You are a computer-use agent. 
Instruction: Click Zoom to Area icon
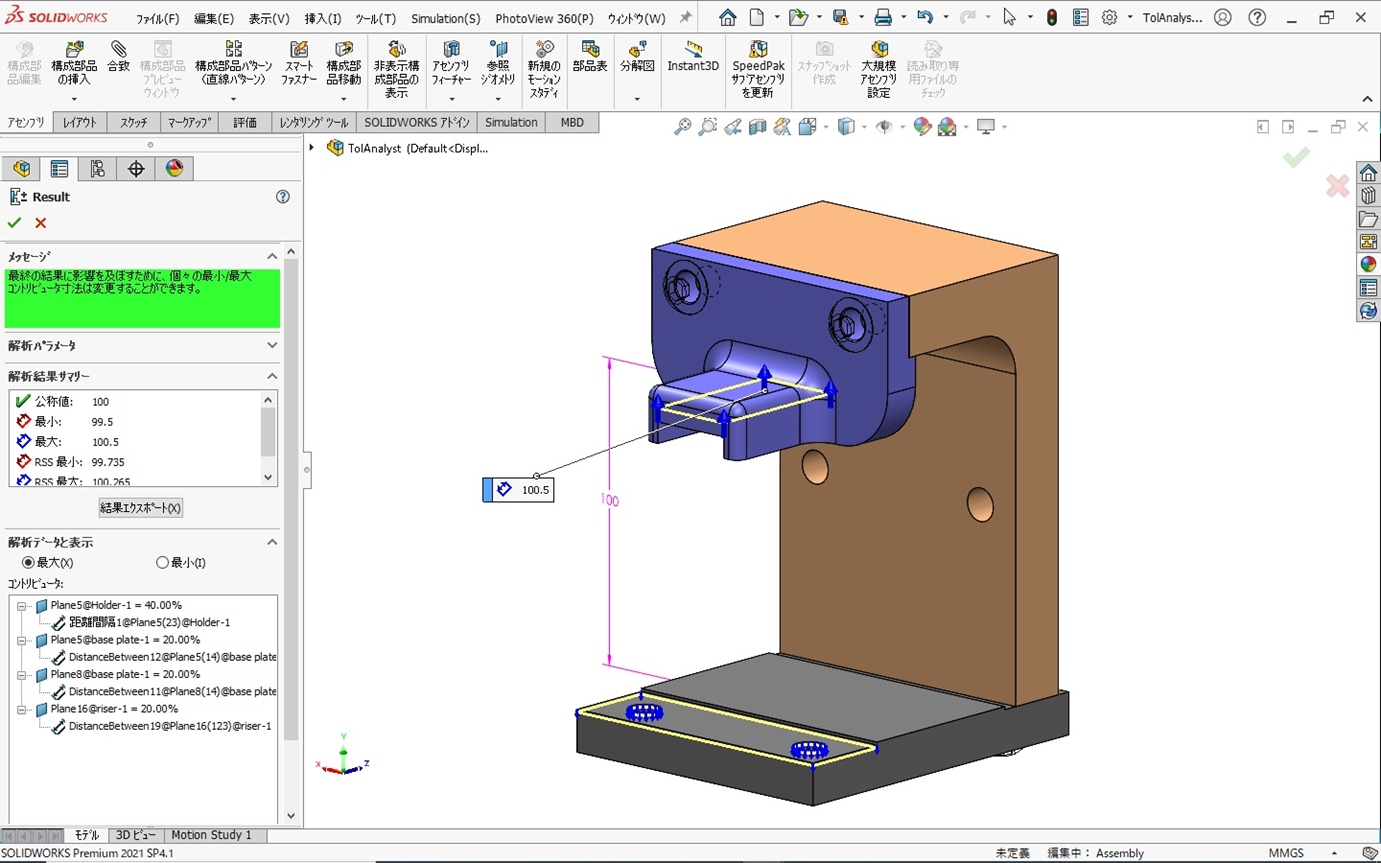708,127
